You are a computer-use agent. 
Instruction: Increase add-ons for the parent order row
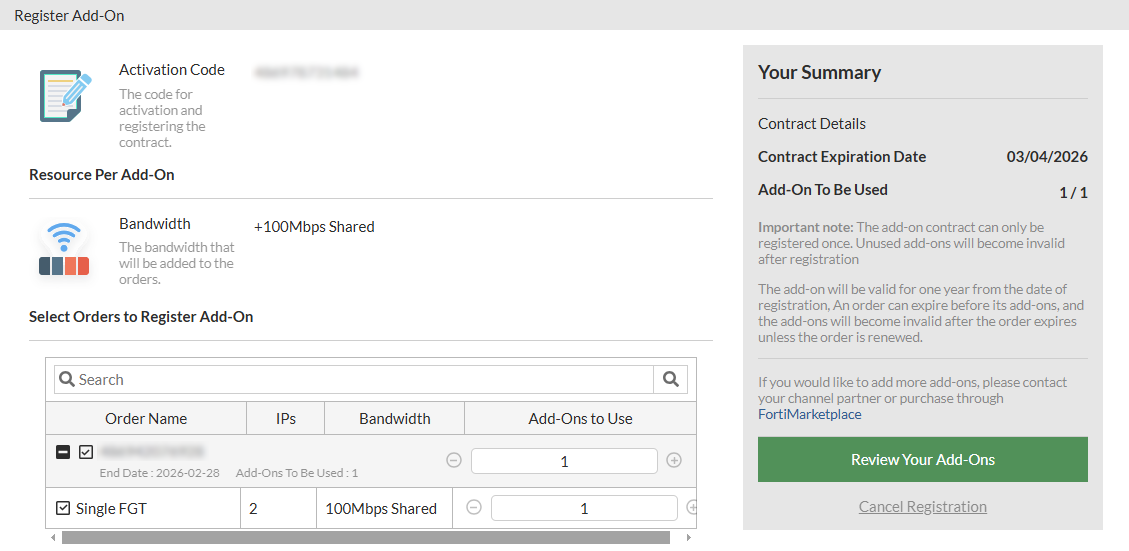tap(674, 460)
